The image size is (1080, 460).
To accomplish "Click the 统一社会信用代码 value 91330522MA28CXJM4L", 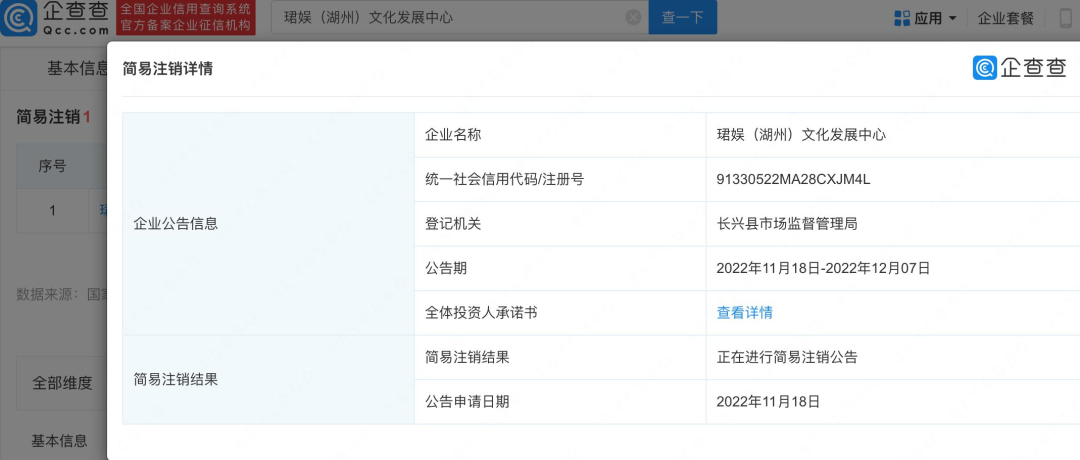I will point(793,179).
